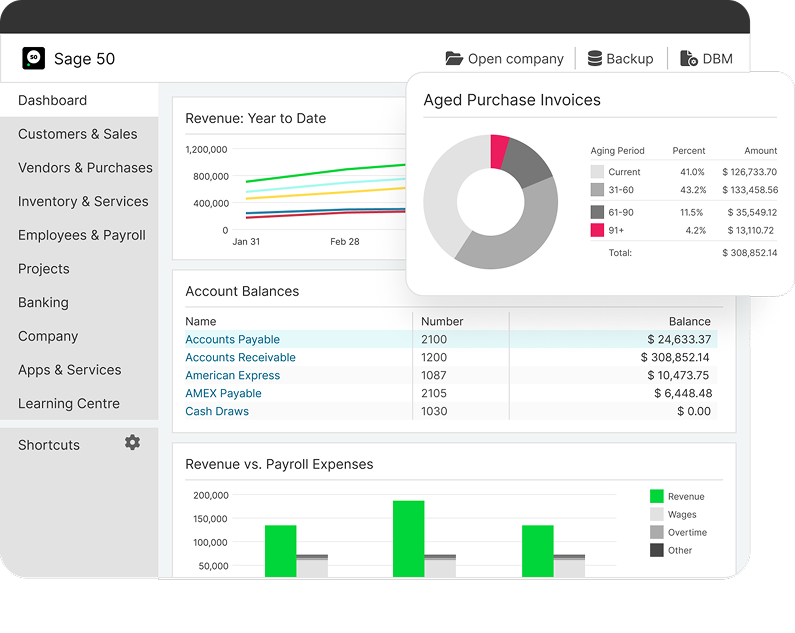Viewport: 795px width, 633px height.
Task: Open the Banking section
Action: (43, 302)
